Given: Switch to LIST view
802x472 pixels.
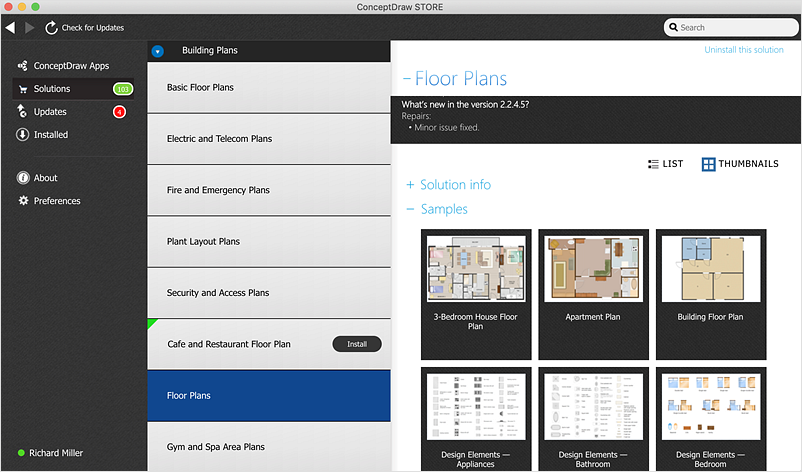Looking at the screenshot, I should 665,164.
